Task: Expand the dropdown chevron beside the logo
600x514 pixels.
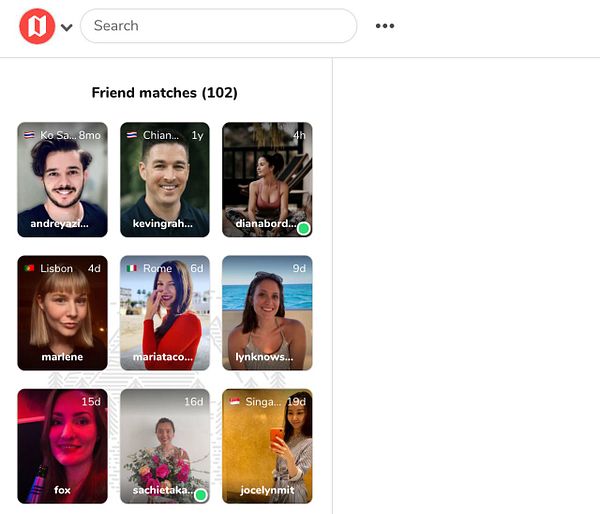Action: click(x=67, y=28)
